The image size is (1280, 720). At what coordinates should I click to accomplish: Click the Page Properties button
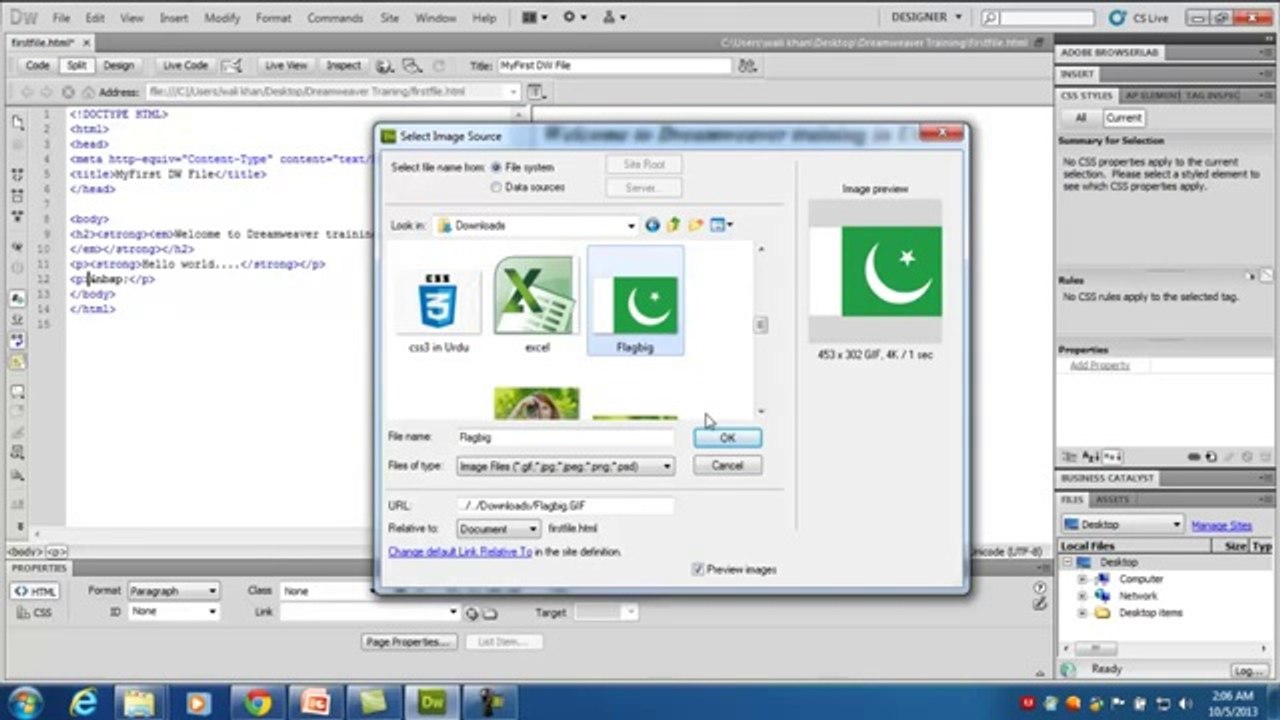tap(409, 642)
